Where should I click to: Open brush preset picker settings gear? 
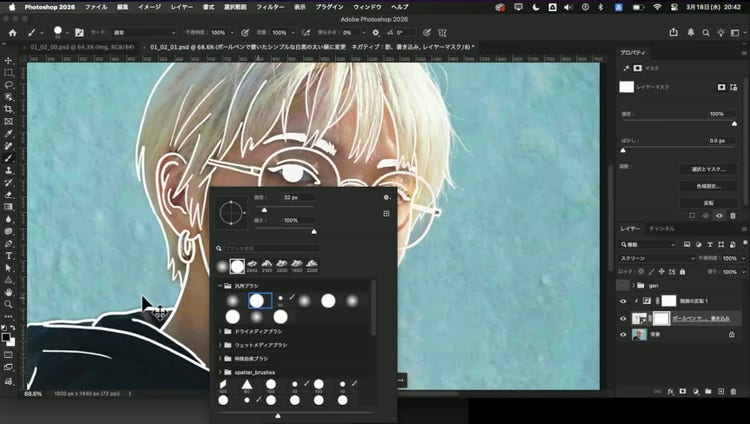[386, 197]
